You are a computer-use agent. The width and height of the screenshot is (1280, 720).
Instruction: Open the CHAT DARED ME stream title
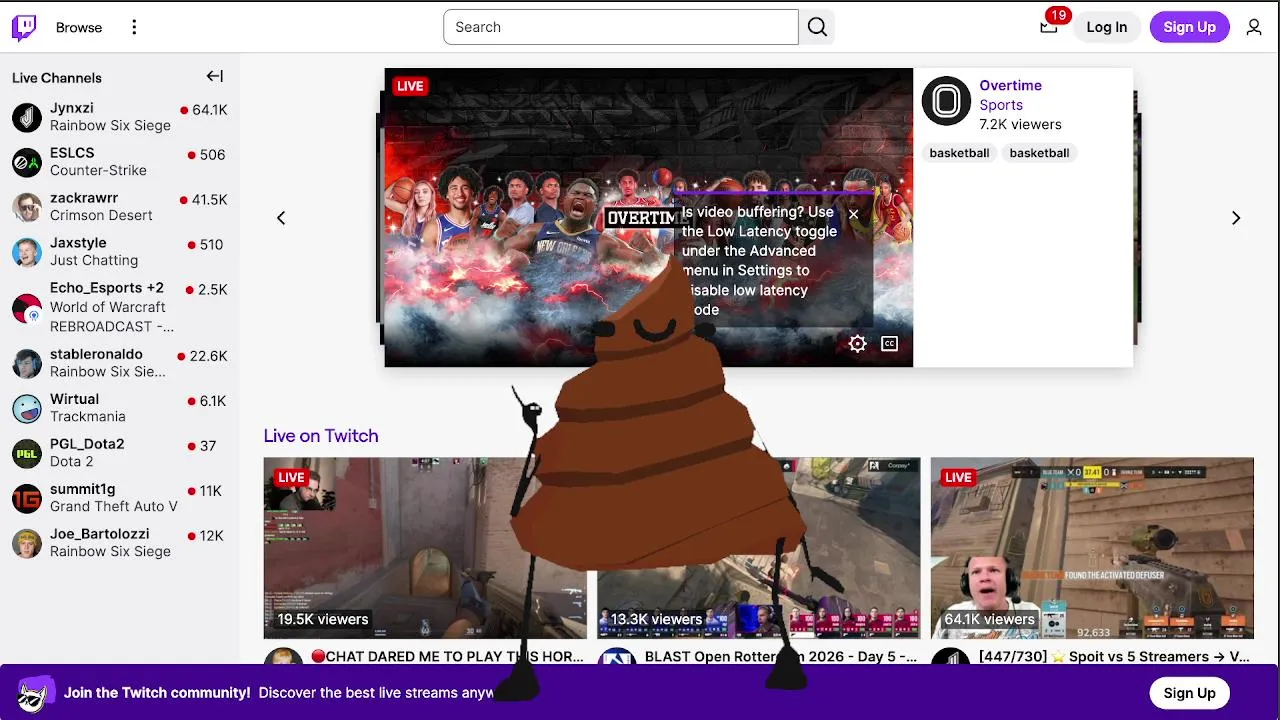click(447, 657)
